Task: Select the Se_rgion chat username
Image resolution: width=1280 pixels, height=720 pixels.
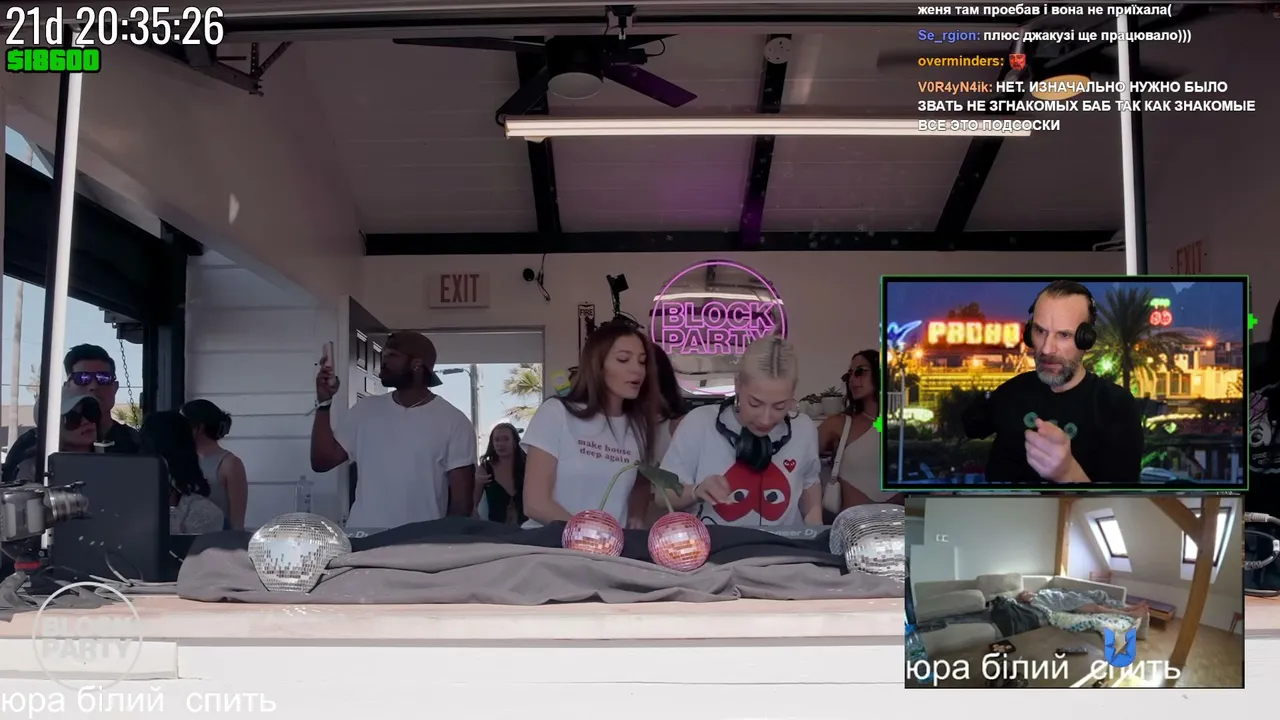Action: click(948, 35)
